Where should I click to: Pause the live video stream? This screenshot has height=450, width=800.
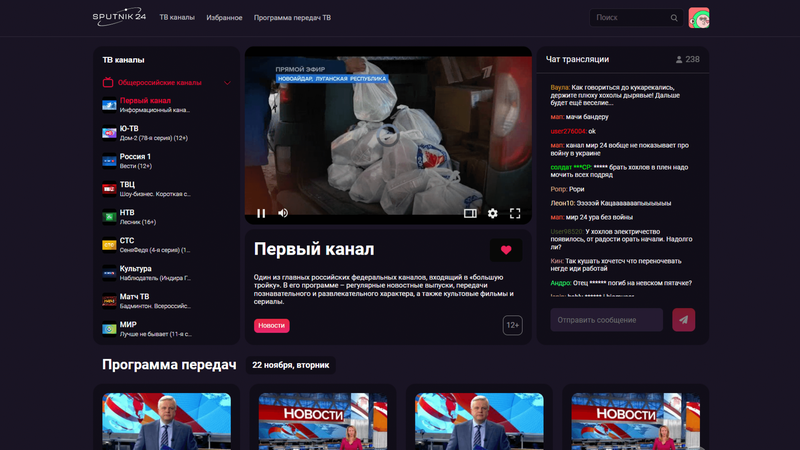[x=261, y=213]
